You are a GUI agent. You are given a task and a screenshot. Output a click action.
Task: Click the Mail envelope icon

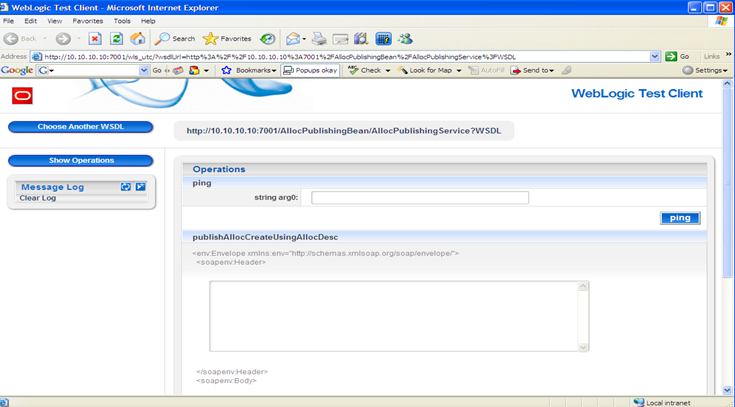(293, 39)
